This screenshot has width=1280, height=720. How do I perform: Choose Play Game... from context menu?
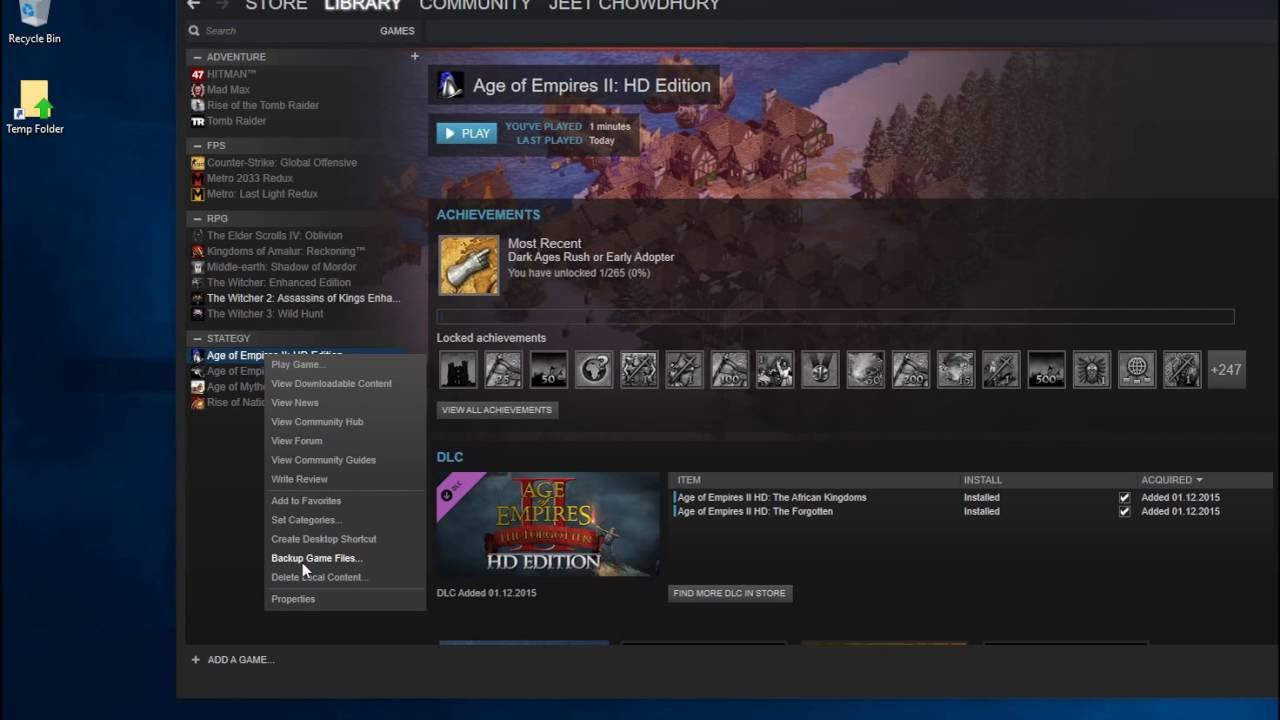298,365
